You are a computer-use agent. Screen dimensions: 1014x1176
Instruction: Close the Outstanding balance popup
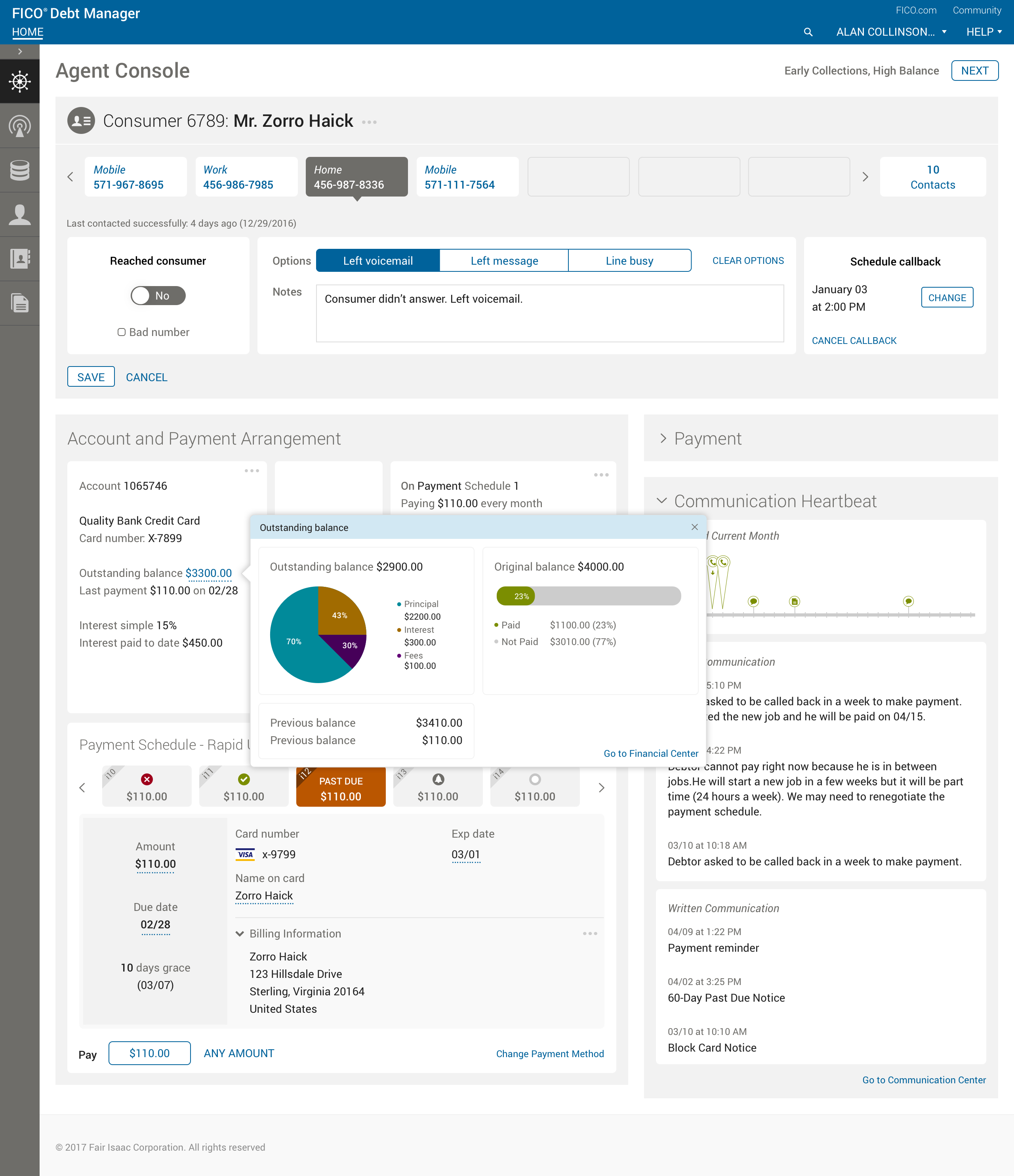point(694,527)
